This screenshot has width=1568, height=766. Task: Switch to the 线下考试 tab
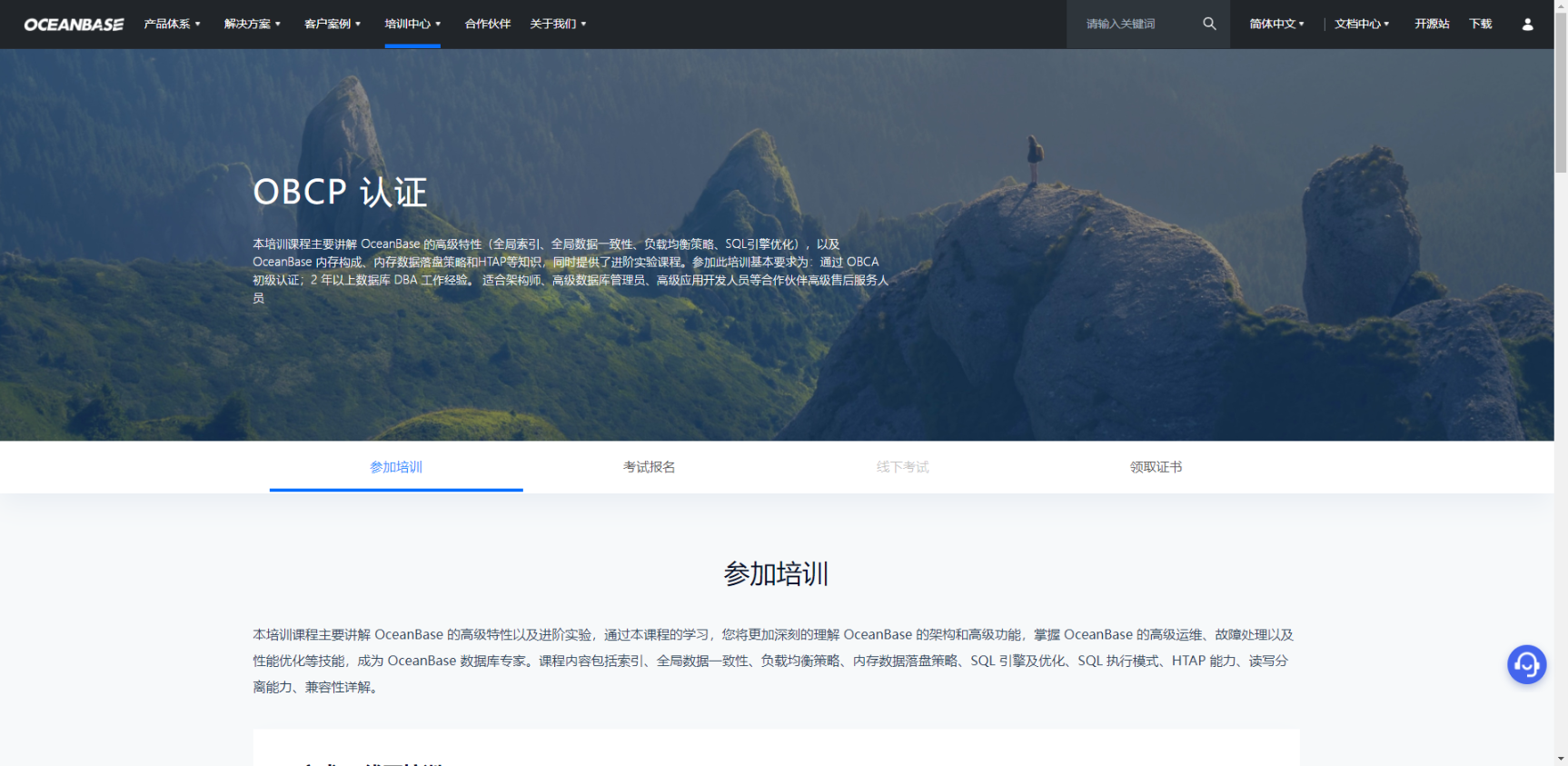903,467
